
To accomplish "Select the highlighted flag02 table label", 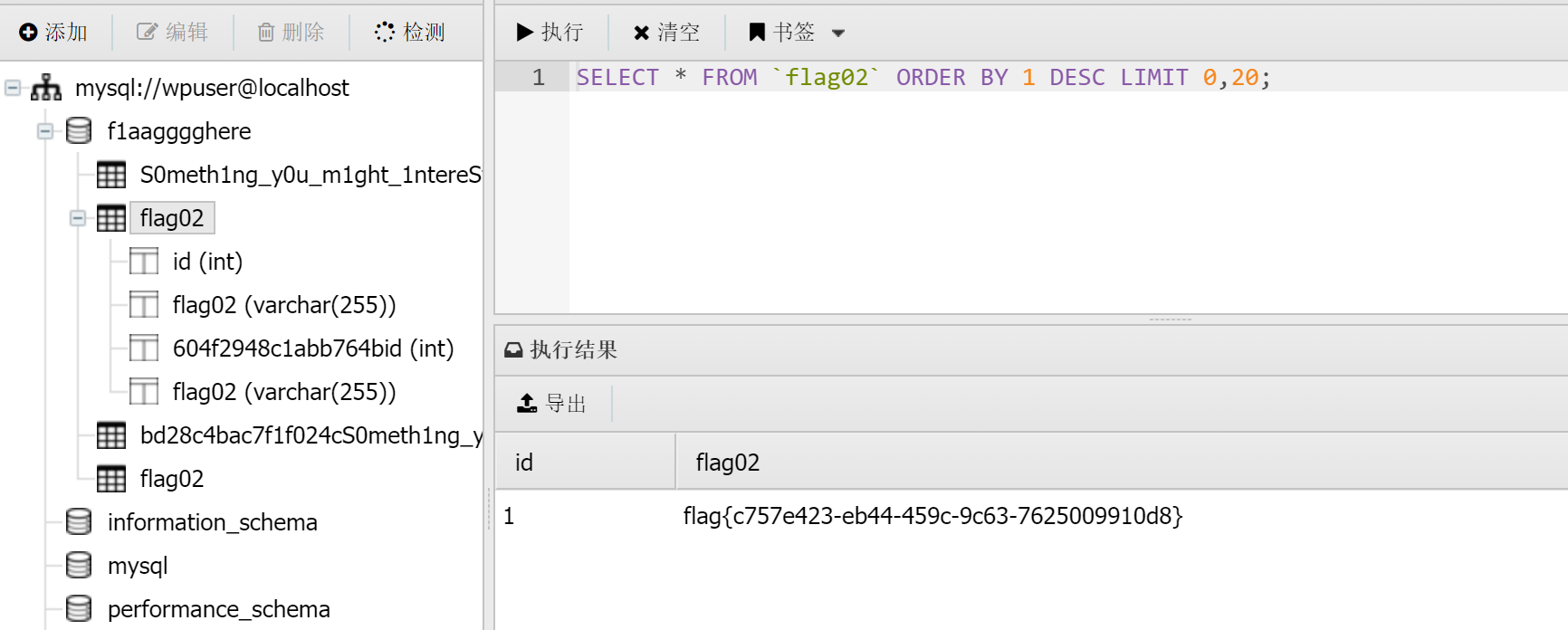I will (x=172, y=218).
